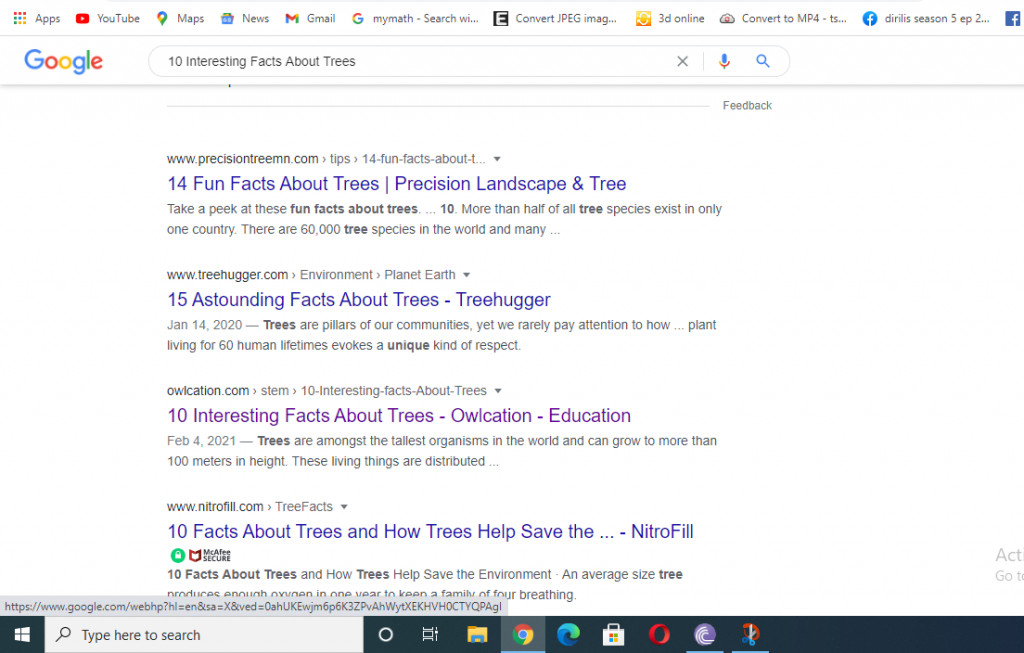The height and width of the screenshot is (653, 1024).
Task: Open the Convert JPEG image bookmark
Action: click(x=555, y=18)
